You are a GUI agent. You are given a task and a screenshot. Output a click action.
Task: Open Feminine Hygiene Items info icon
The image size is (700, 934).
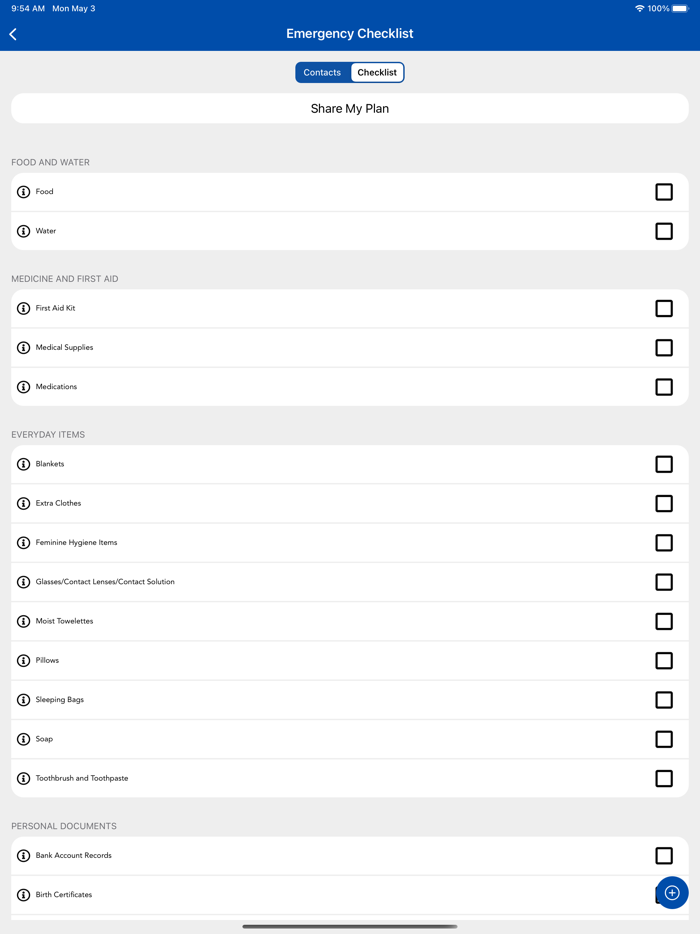pyautogui.click(x=23, y=543)
